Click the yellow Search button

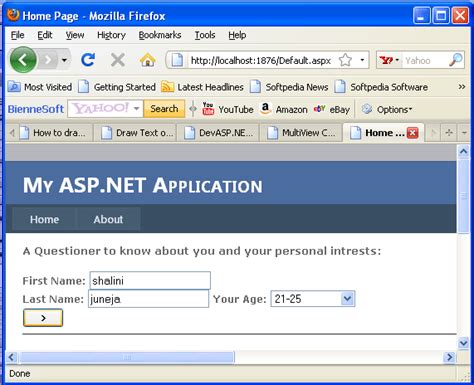[164, 109]
